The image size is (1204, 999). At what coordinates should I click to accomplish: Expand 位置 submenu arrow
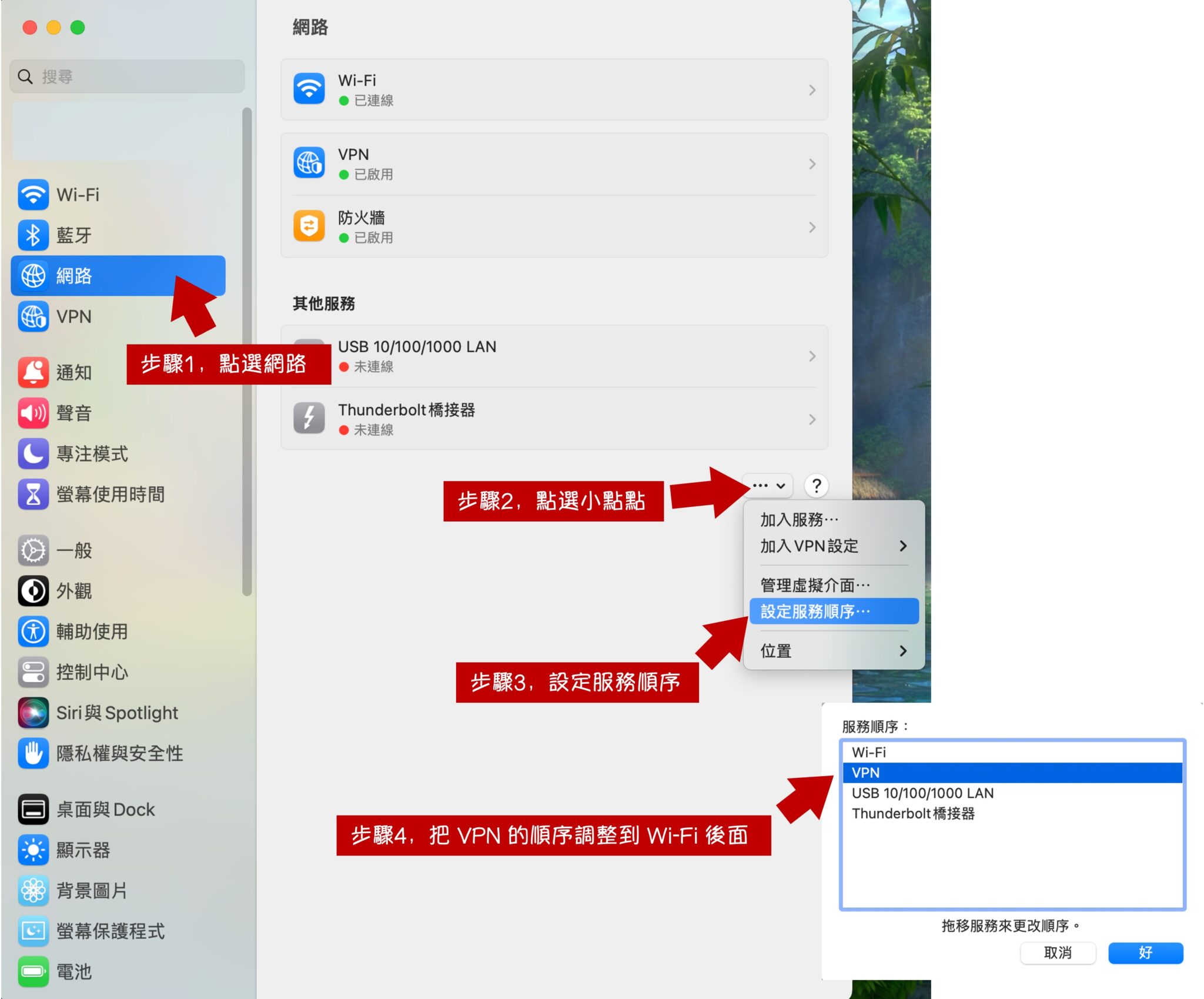coord(904,651)
